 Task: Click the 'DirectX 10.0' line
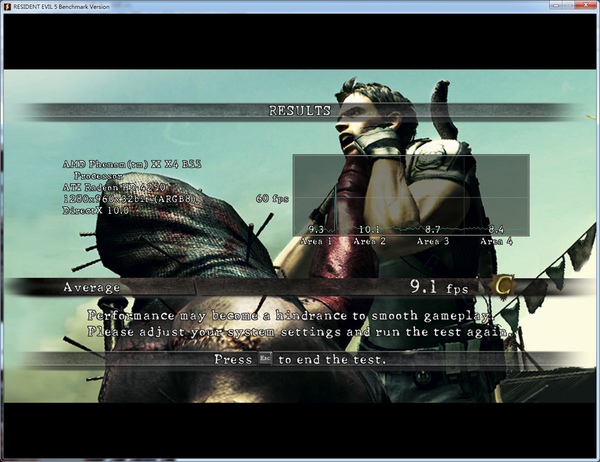(96, 211)
